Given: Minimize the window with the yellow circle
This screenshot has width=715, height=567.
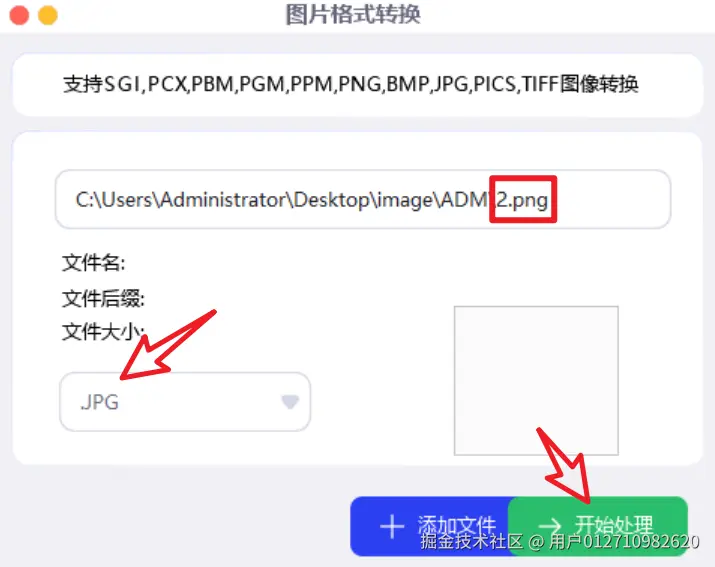Looking at the screenshot, I should (48, 15).
